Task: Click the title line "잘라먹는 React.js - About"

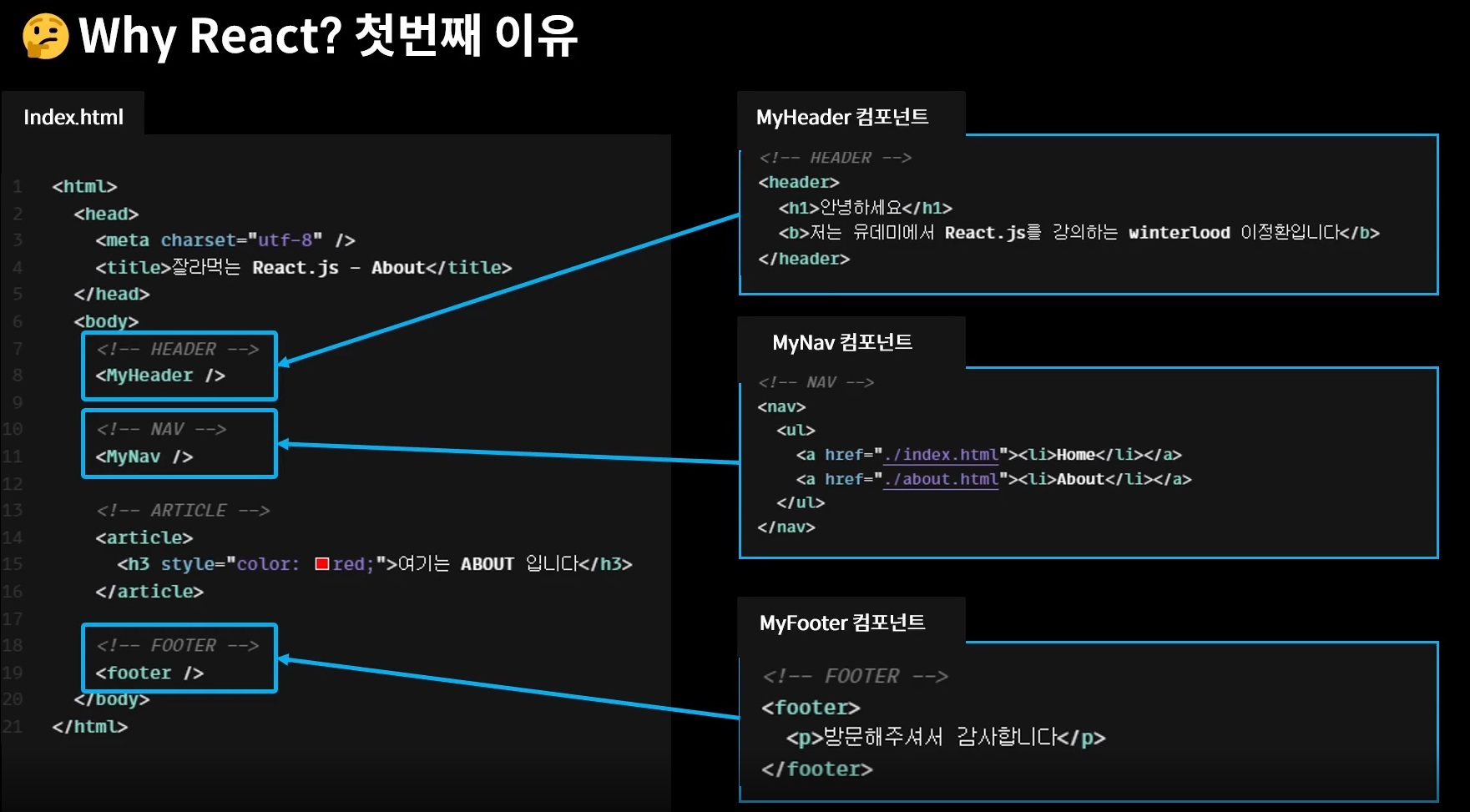Action: [x=303, y=267]
